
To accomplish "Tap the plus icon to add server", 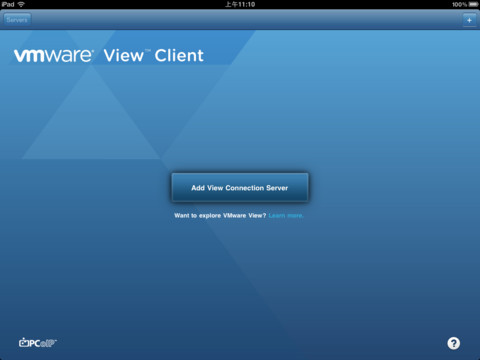I will [x=469, y=20].
